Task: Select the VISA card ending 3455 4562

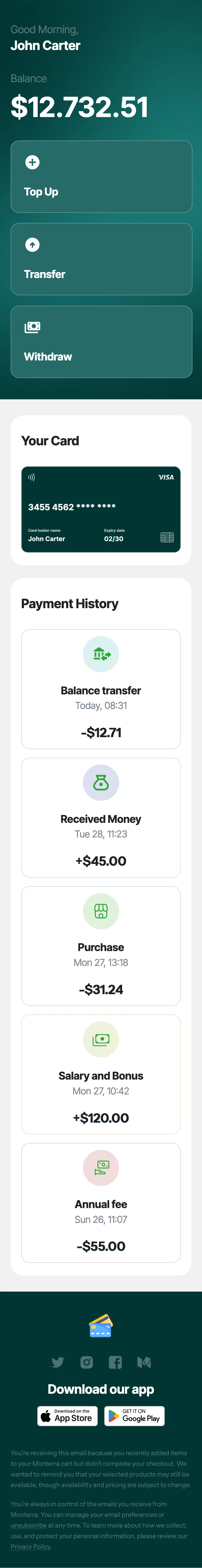Action: (x=101, y=509)
